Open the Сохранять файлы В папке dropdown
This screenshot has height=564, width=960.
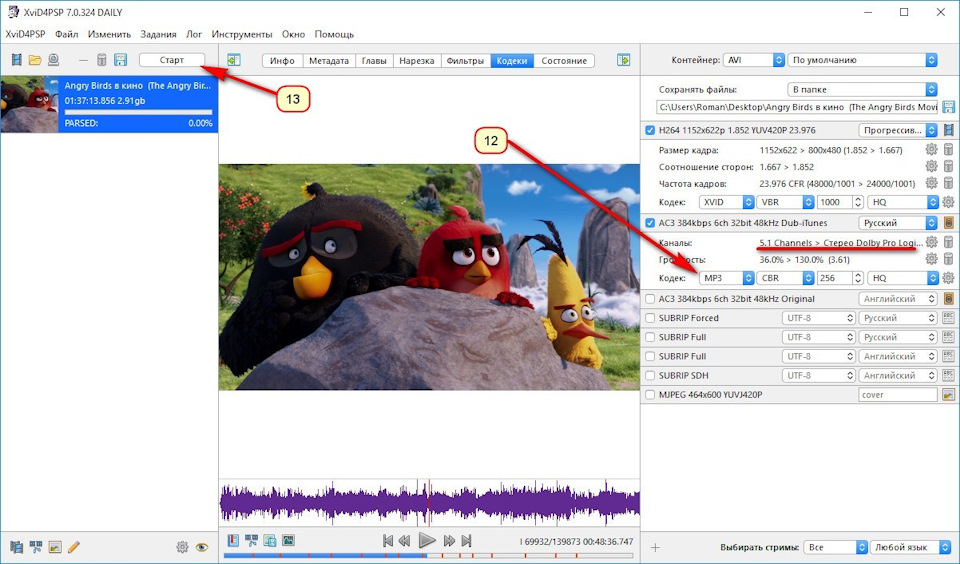pos(862,89)
